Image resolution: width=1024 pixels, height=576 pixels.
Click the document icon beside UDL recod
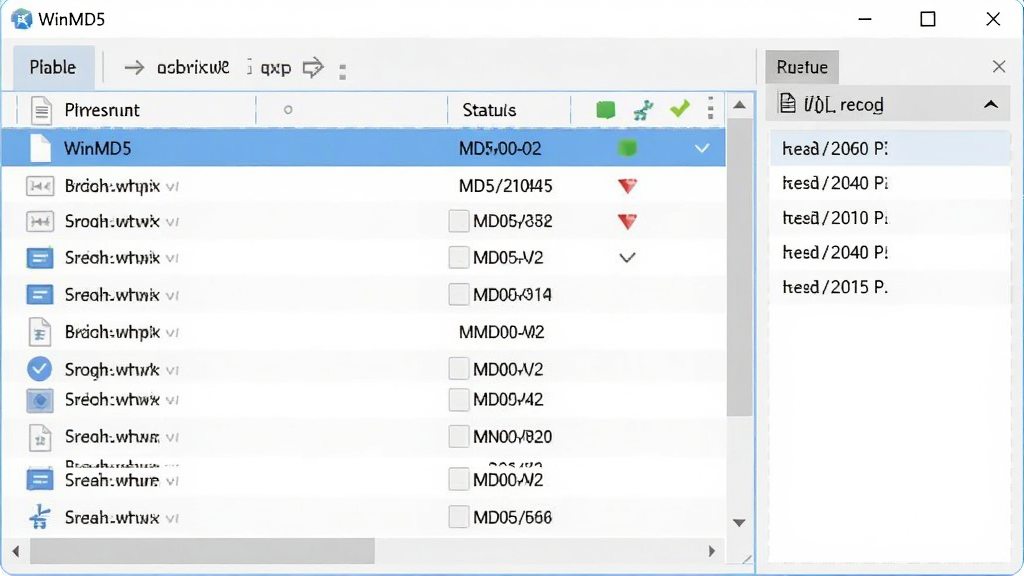(788, 103)
